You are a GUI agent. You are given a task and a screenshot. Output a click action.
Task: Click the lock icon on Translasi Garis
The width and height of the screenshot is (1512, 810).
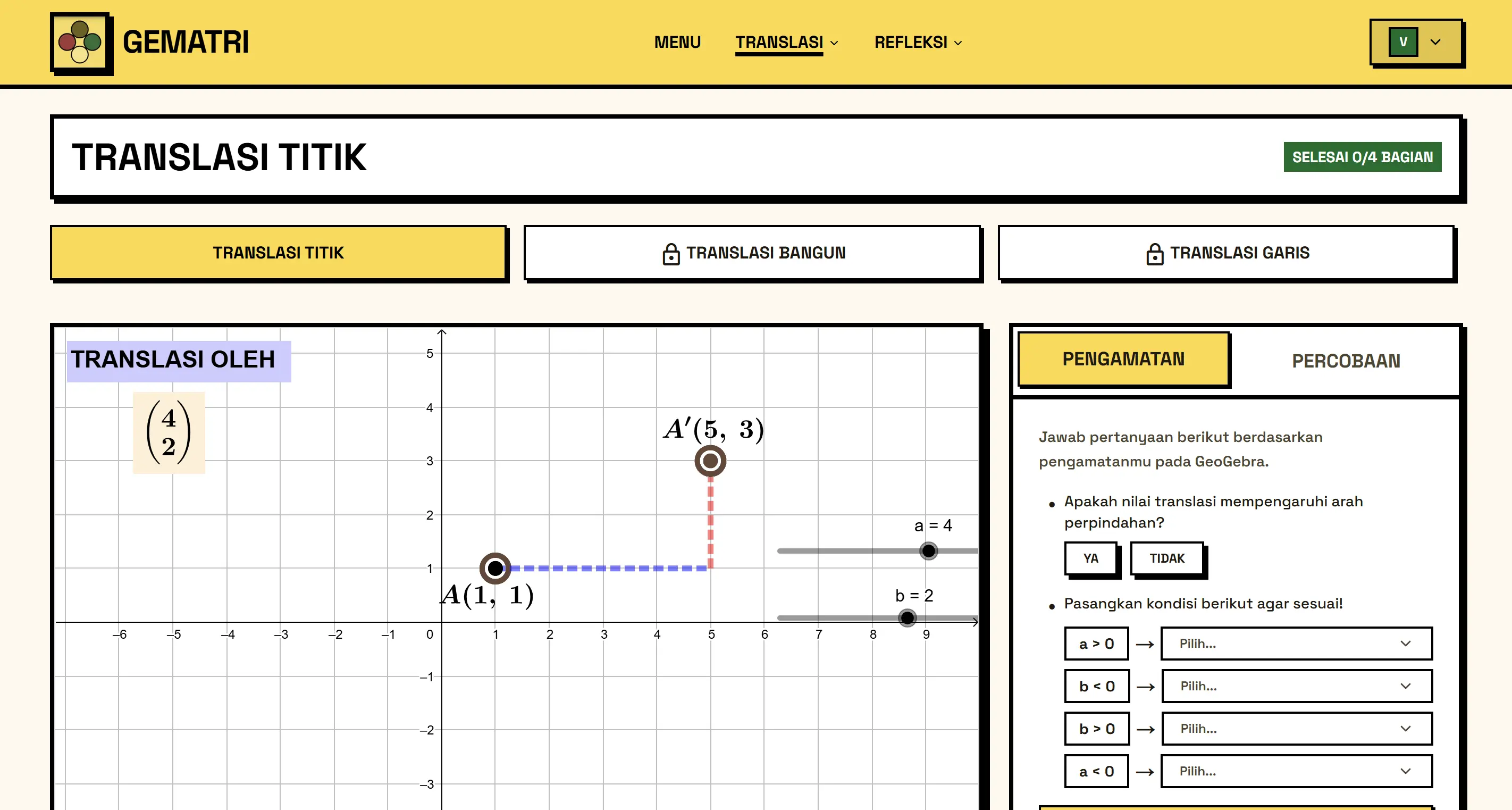tap(1155, 253)
